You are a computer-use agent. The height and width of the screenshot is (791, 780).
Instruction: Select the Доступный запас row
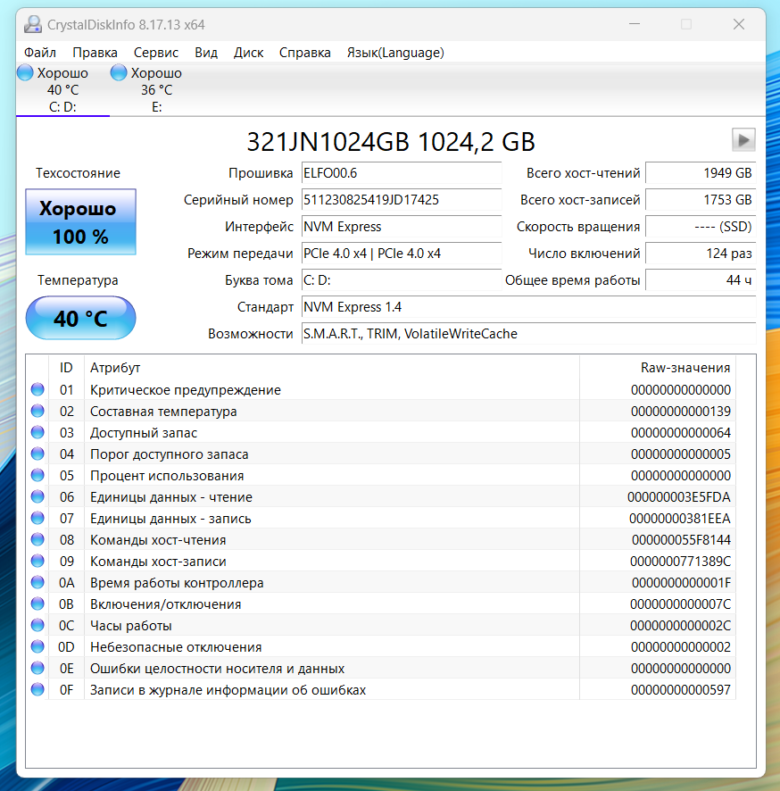coord(381,432)
